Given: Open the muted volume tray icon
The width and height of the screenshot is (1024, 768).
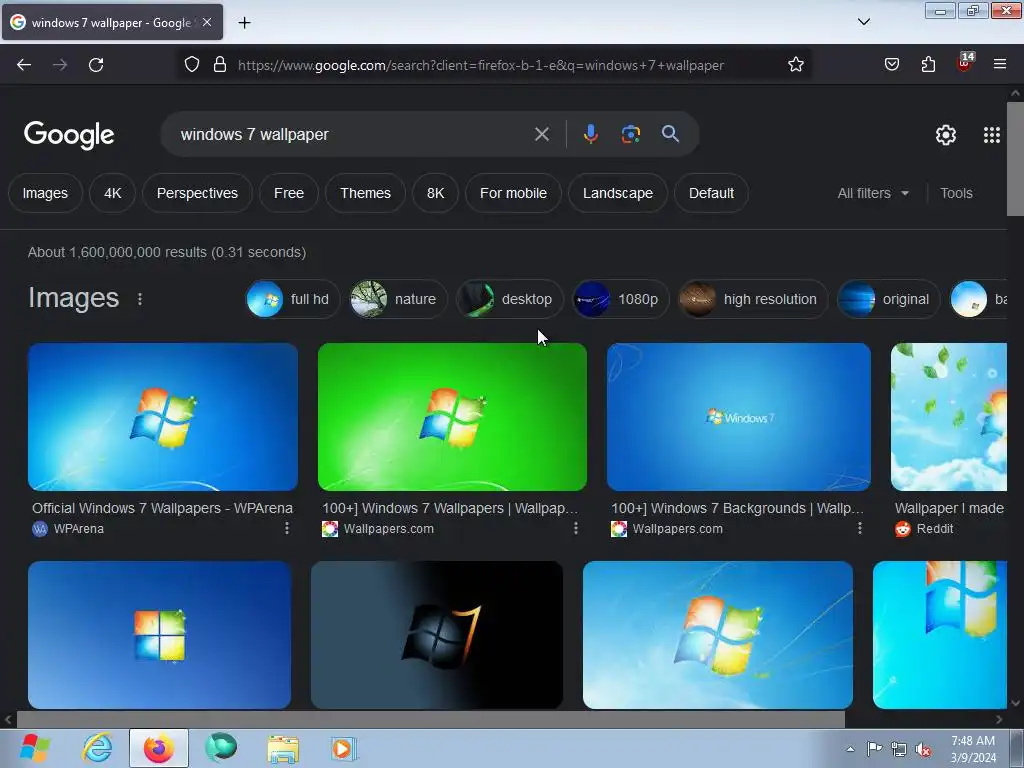Looking at the screenshot, I should click(923, 749).
